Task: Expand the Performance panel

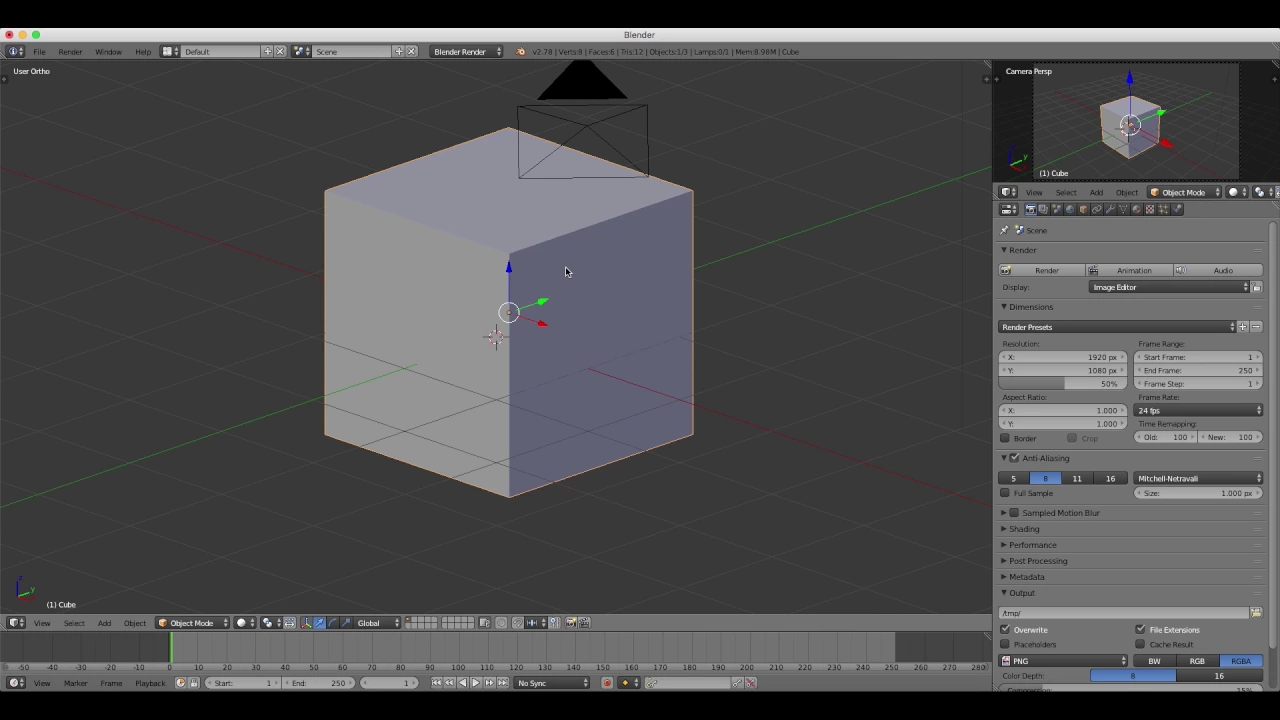Action: pyautogui.click(x=1032, y=545)
